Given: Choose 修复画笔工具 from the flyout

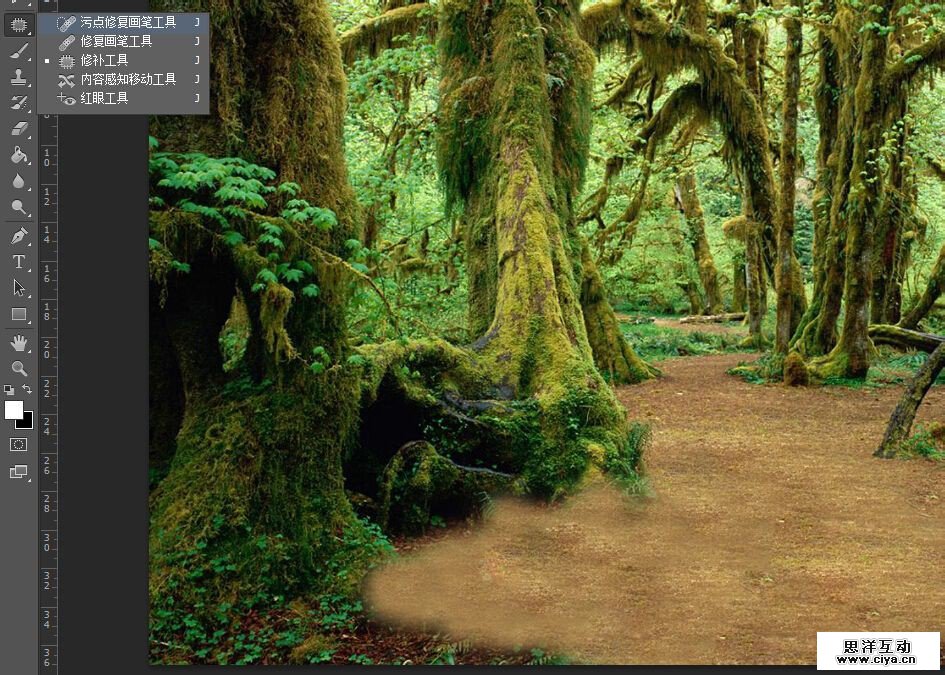Looking at the screenshot, I should (x=124, y=42).
